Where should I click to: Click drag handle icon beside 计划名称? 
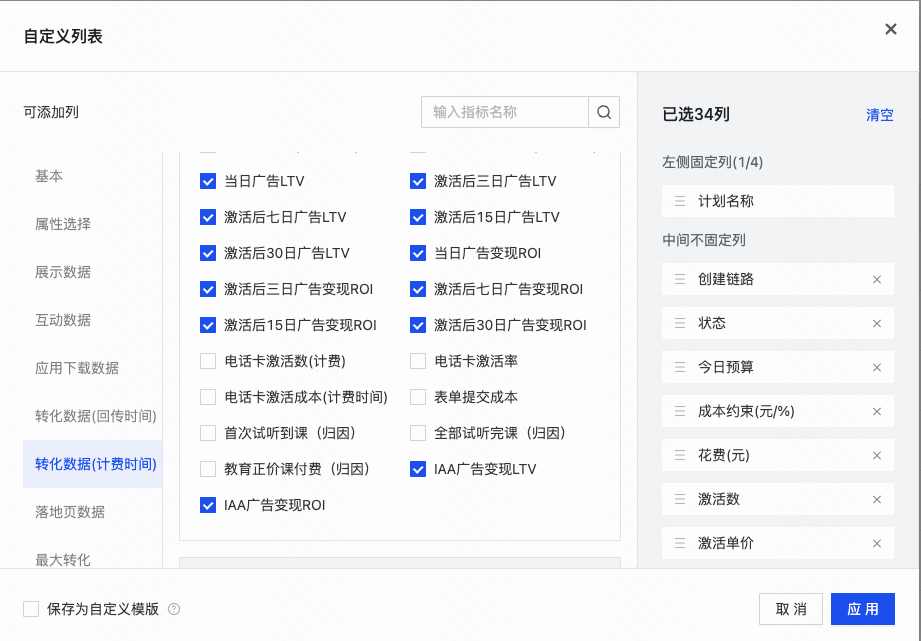click(x=680, y=202)
